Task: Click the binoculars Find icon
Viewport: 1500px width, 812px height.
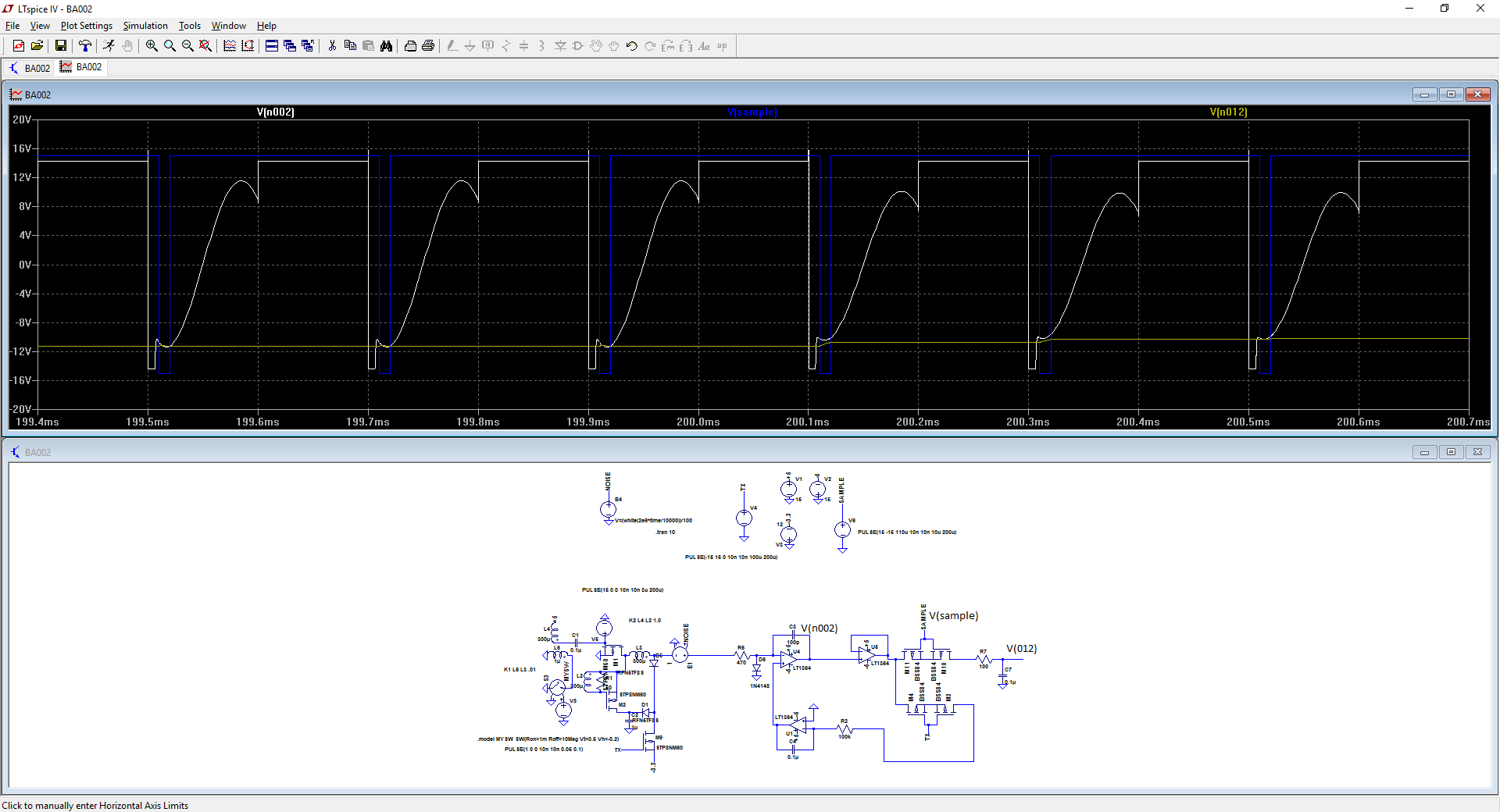Action: (x=386, y=46)
